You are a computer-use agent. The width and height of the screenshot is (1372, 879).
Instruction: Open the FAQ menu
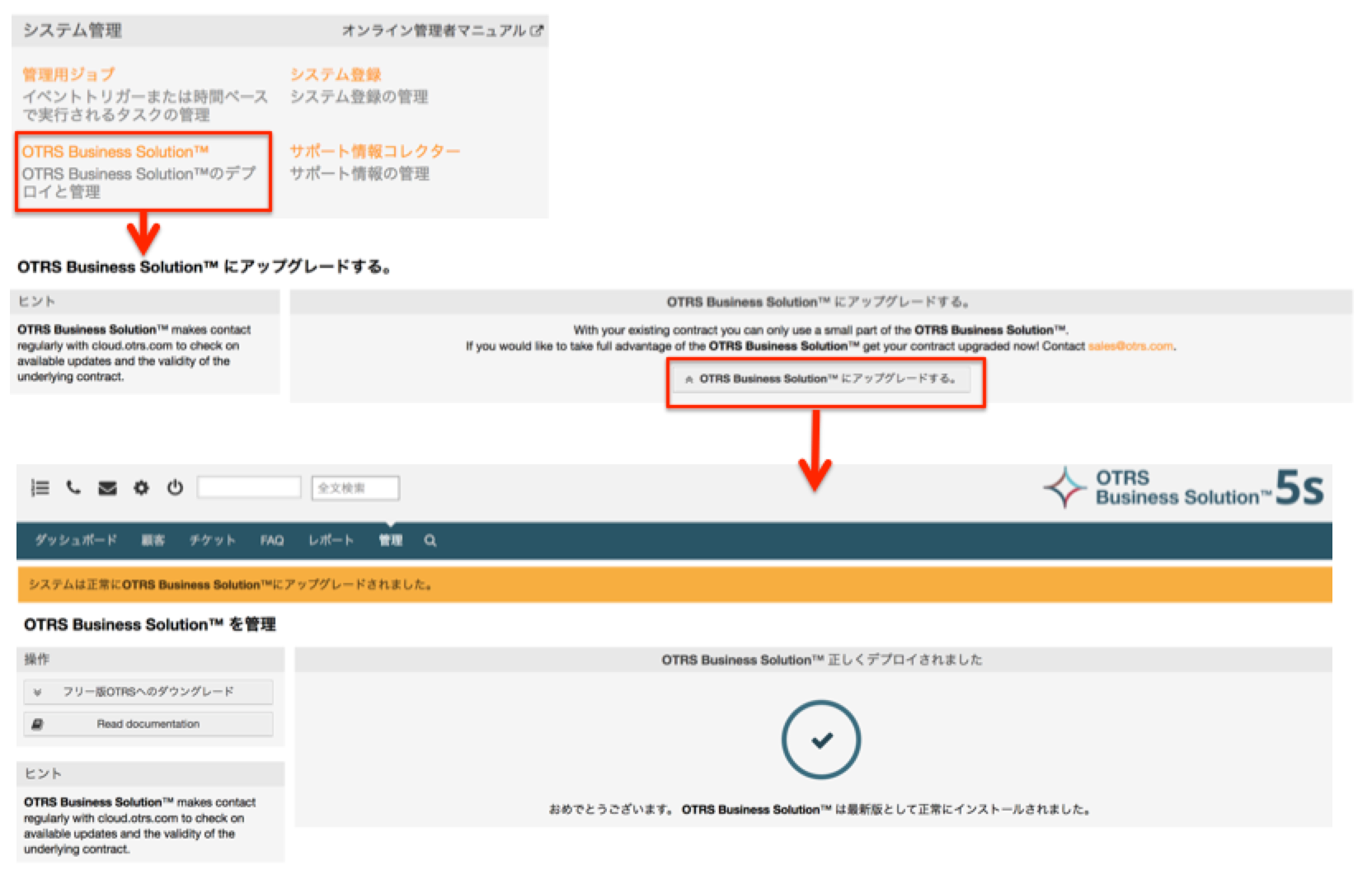pyautogui.click(x=271, y=540)
